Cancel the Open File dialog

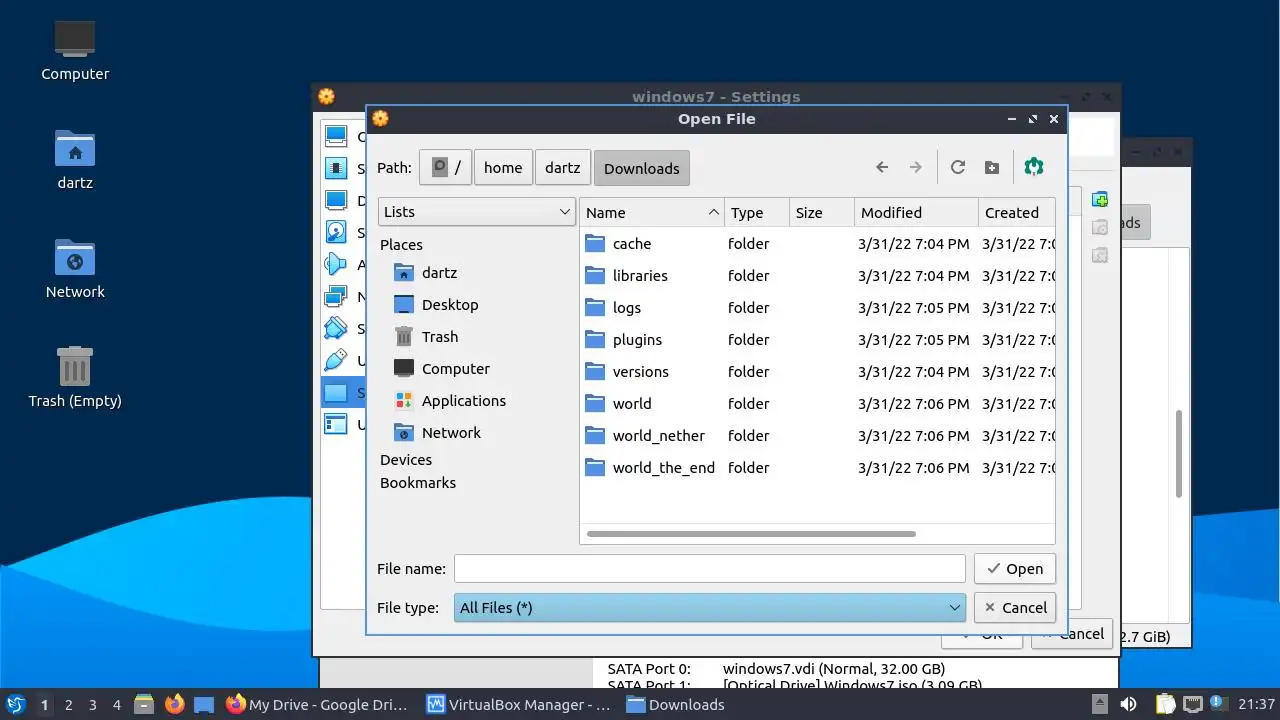(1014, 607)
